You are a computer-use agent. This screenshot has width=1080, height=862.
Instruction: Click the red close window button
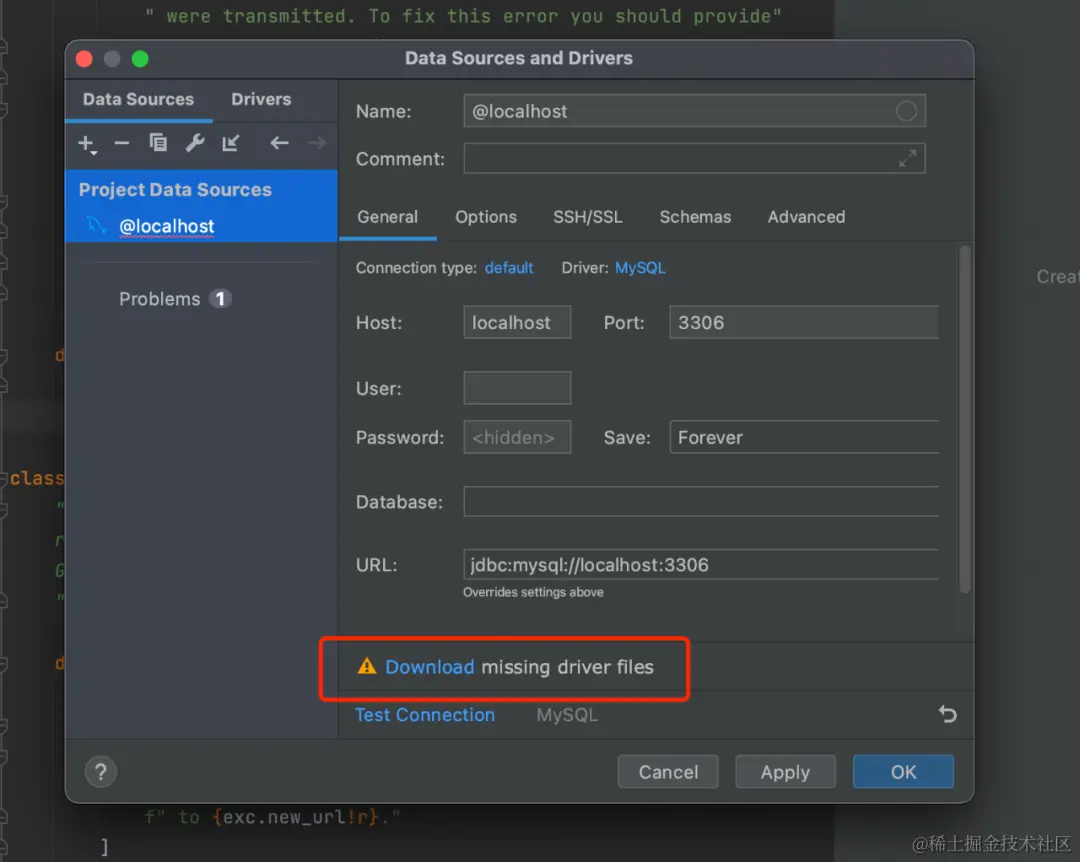(x=84, y=59)
